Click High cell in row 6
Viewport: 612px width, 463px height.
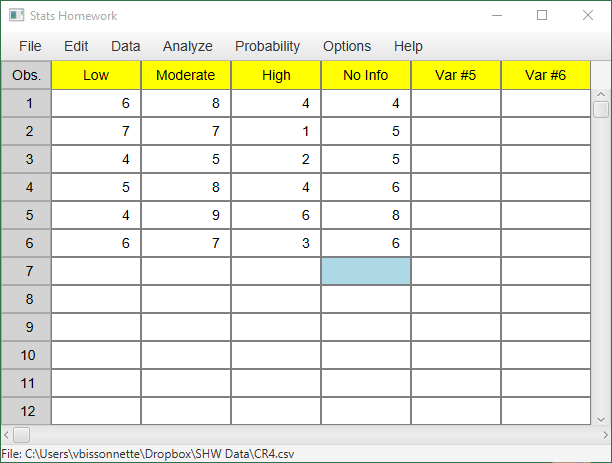click(x=276, y=243)
